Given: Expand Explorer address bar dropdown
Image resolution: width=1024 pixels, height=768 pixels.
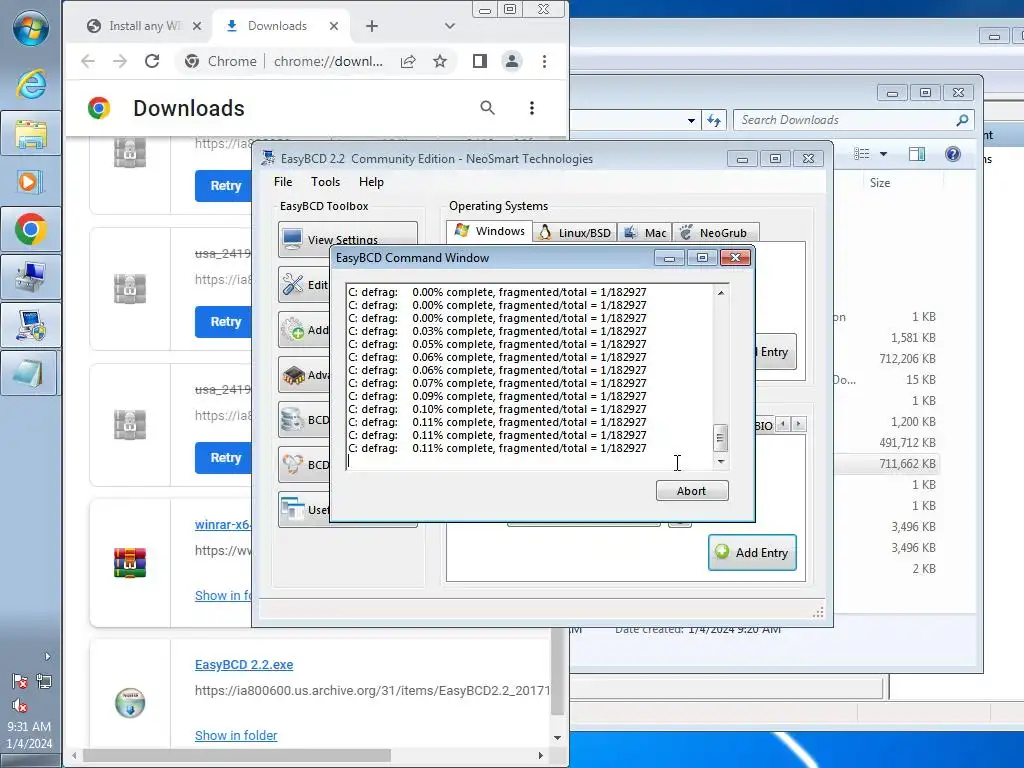Looking at the screenshot, I should (691, 120).
